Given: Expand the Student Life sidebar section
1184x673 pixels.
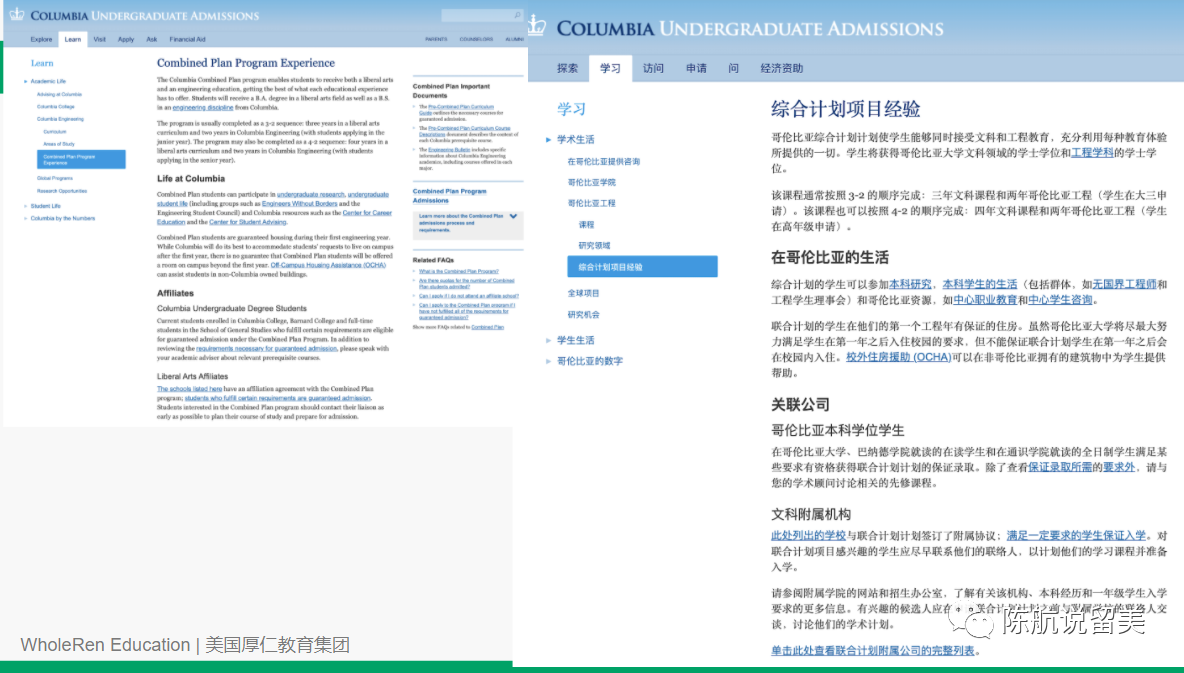Looking at the screenshot, I should 25,205.
